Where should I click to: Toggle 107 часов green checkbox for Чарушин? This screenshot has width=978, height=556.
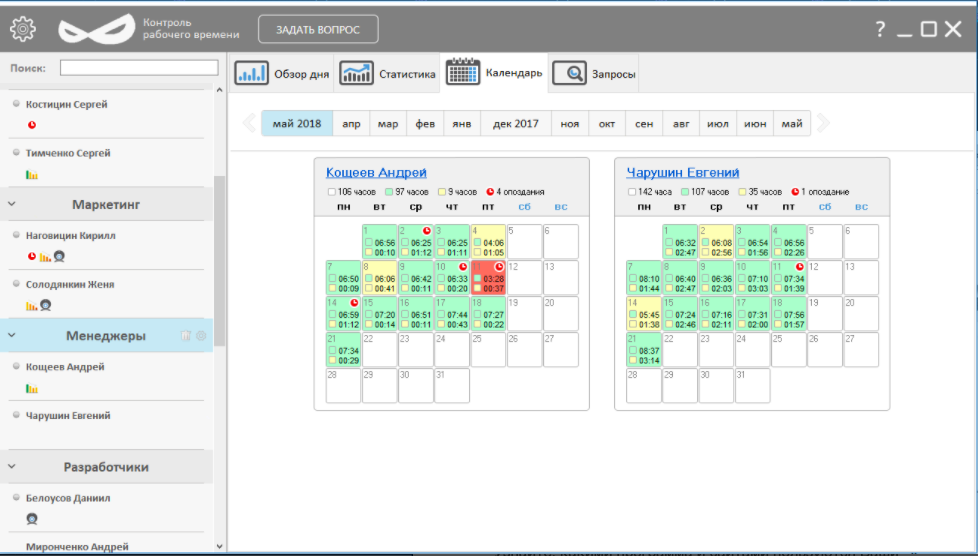685,192
